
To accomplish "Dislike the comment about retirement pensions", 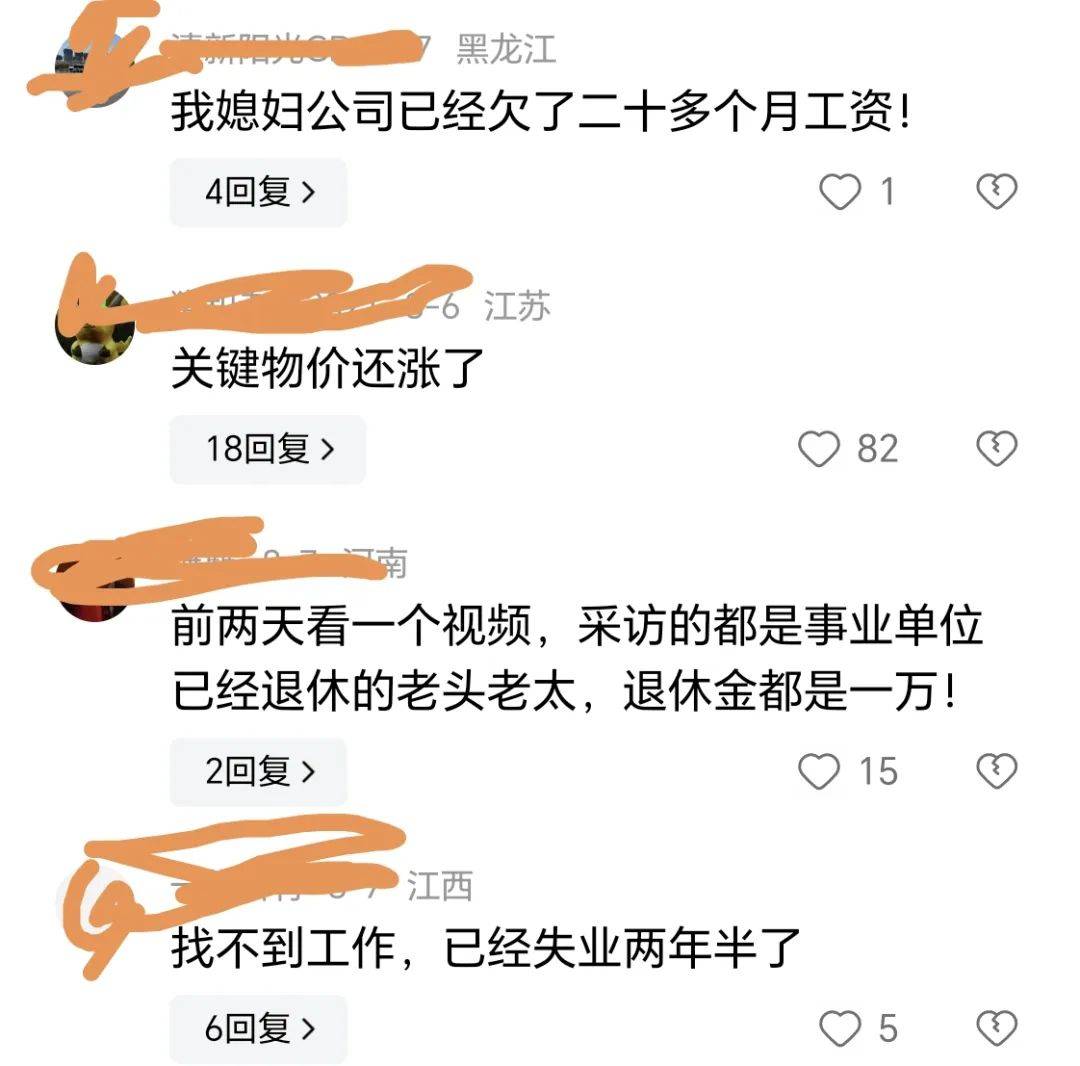I will (997, 771).
